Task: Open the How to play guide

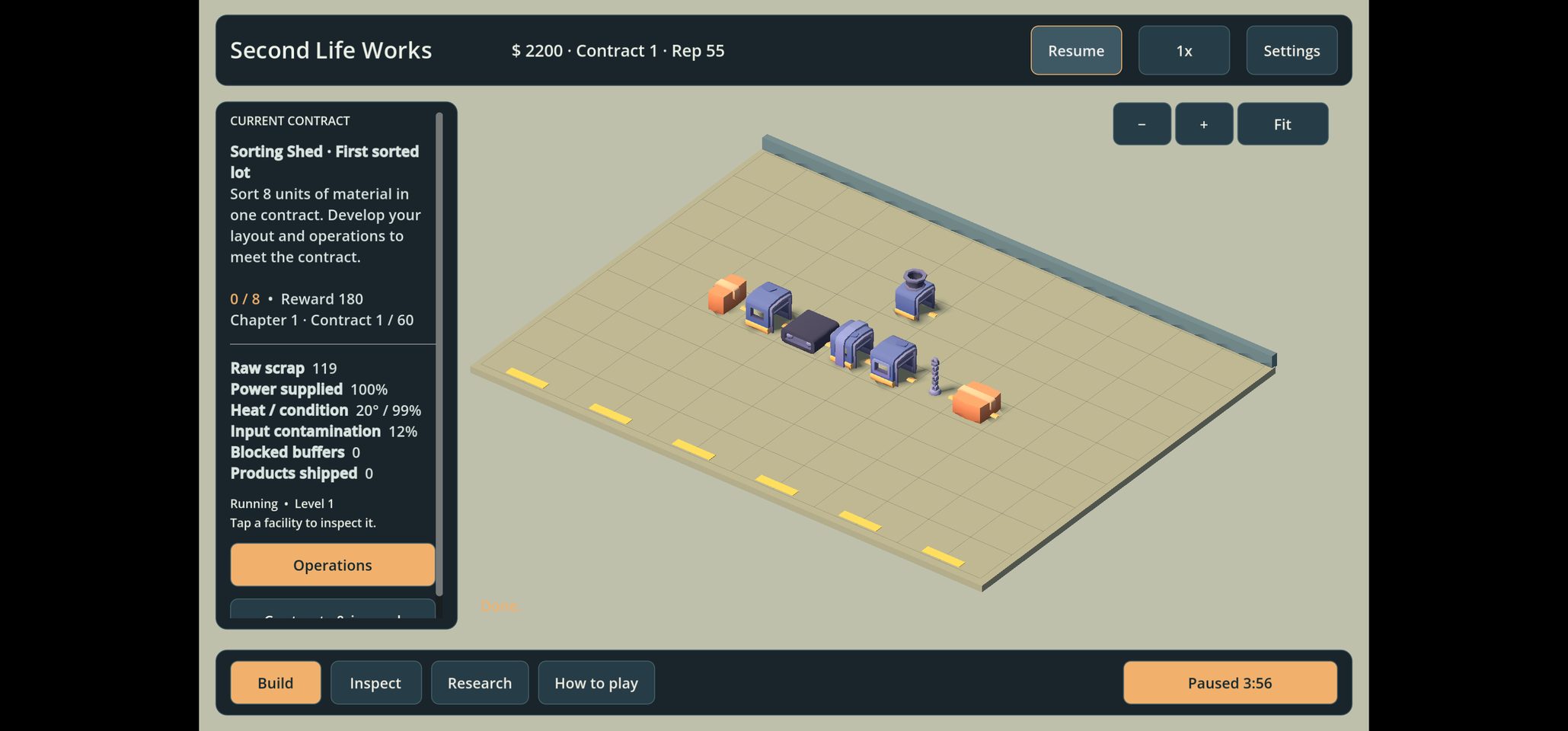Action: [596, 683]
